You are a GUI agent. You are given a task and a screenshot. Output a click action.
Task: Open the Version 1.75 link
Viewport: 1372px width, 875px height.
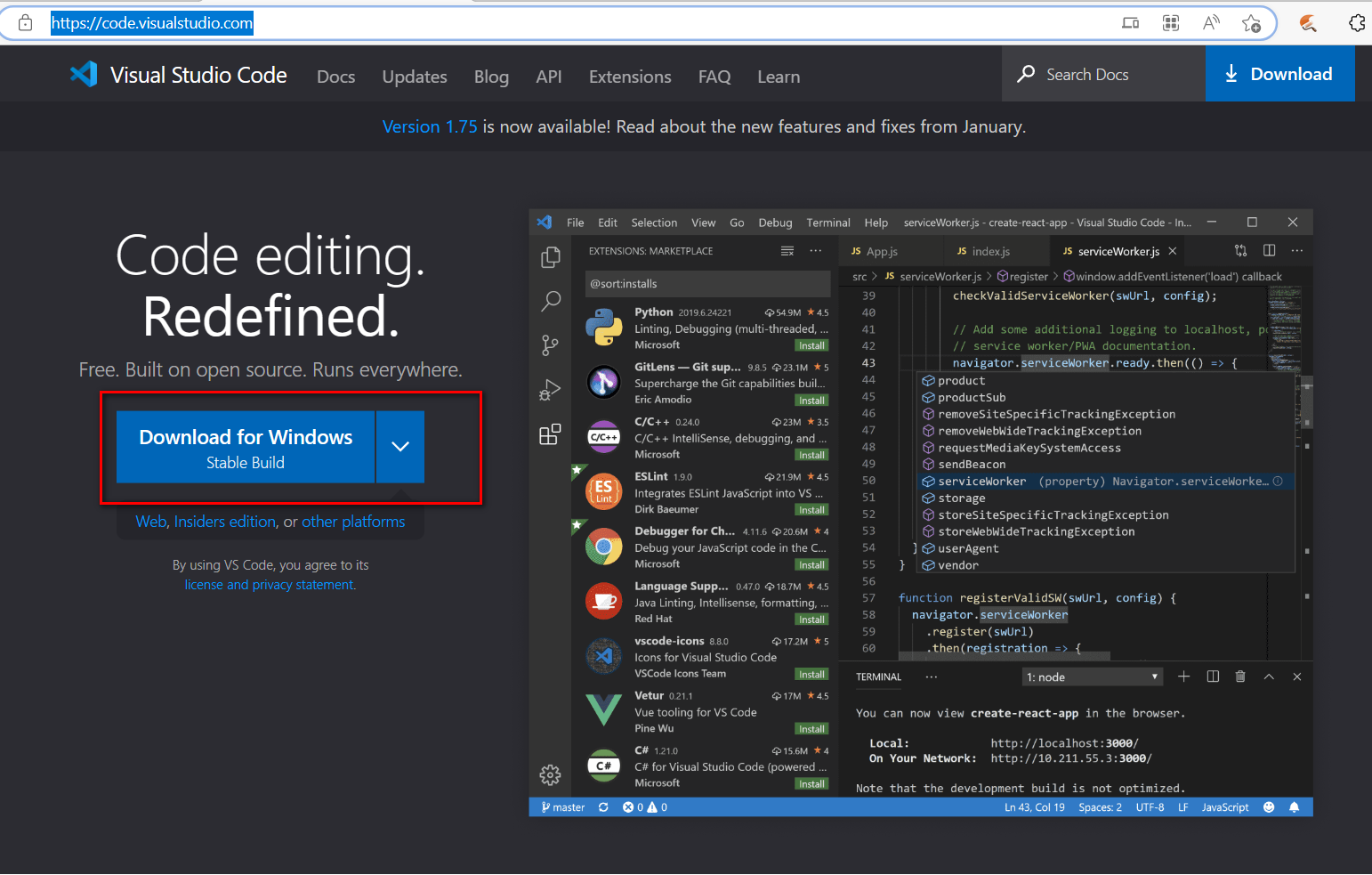pyautogui.click(x=430, y=126)
